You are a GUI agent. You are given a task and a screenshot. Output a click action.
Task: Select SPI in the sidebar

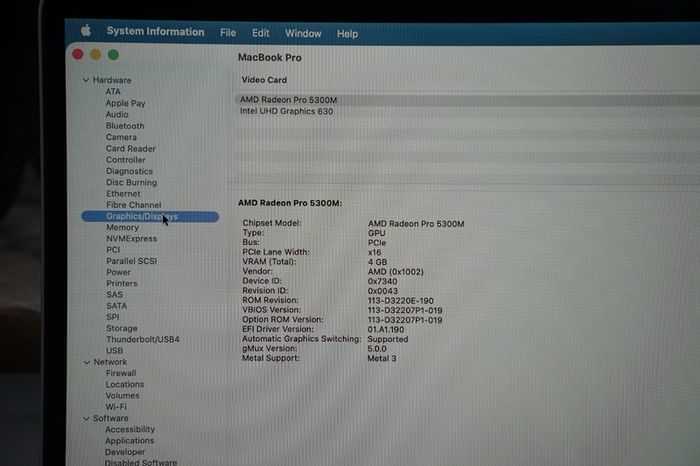point(112,317)
